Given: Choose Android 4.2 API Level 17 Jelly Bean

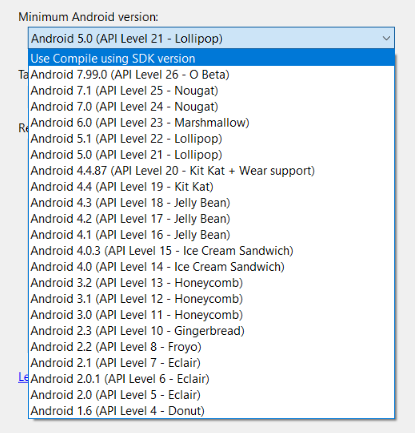Looking at the screenshot, I should tap(212, 218).
